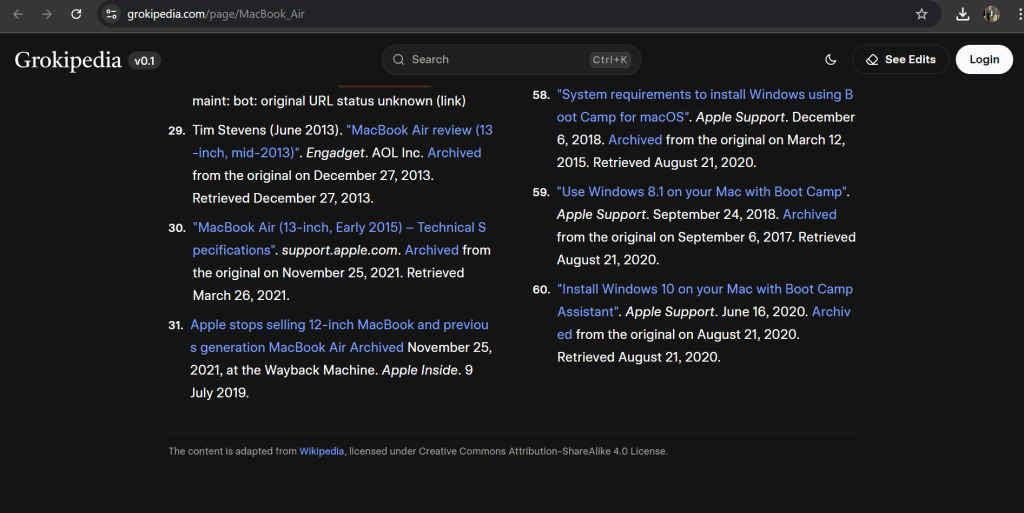
Task: Reload the page with the refresh icon
Action: coord(76,14)
